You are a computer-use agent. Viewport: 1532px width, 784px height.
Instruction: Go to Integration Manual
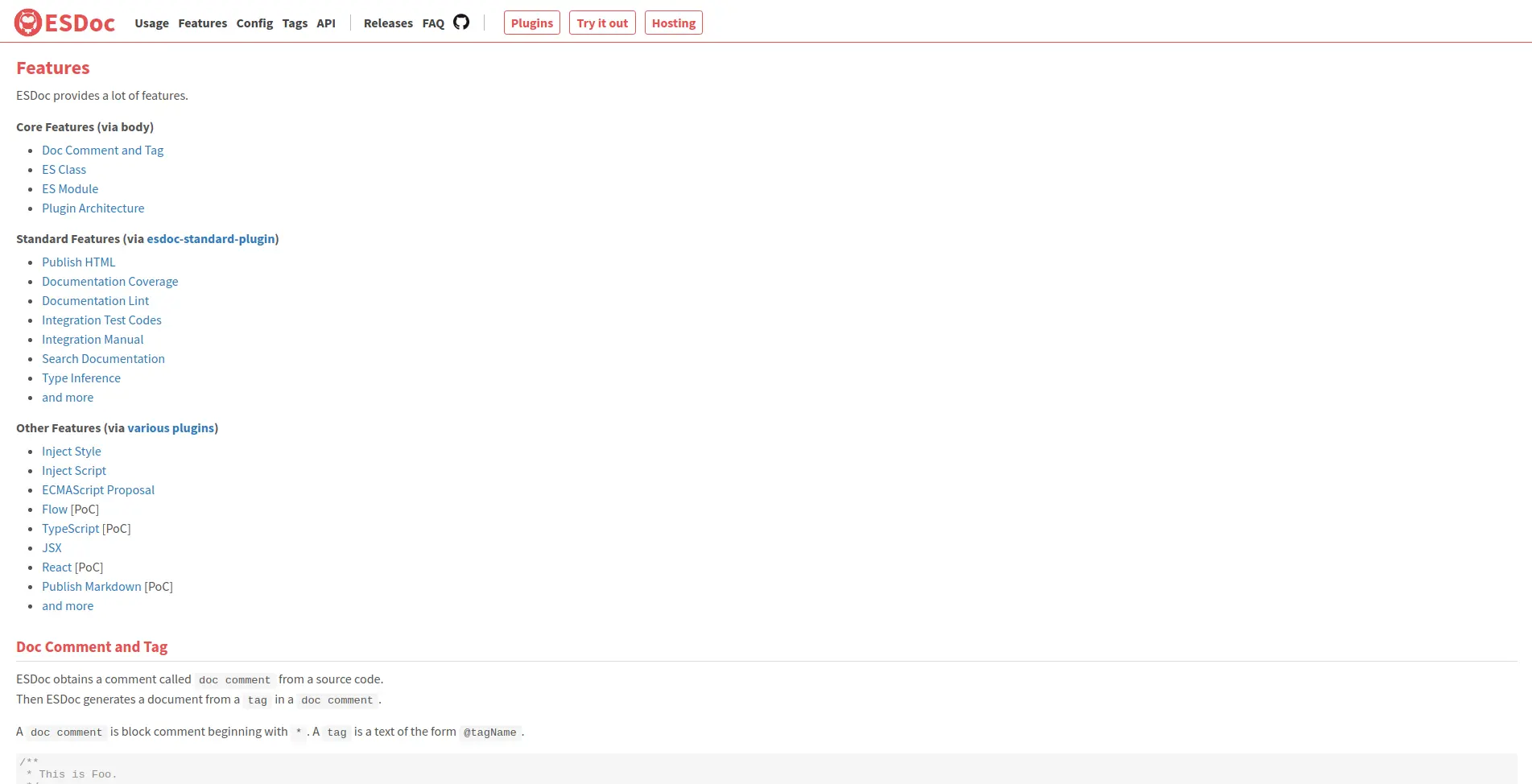tap(93, 340)
